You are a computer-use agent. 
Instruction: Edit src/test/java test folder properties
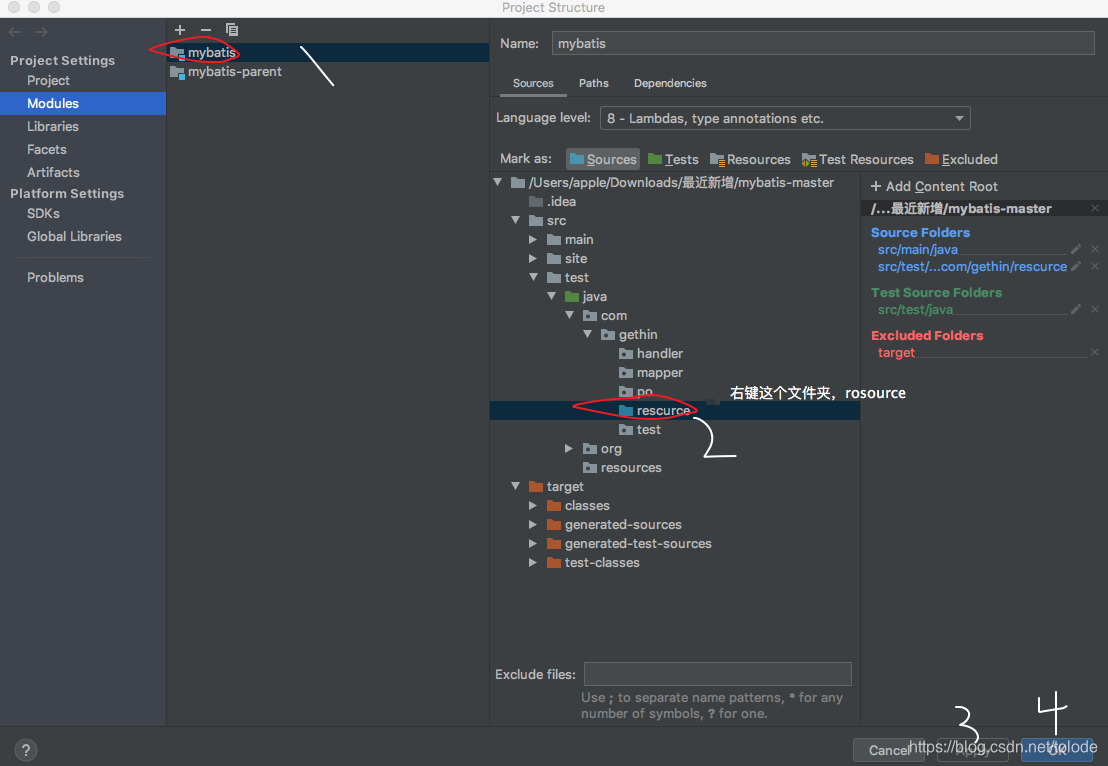click(1075, 309)
